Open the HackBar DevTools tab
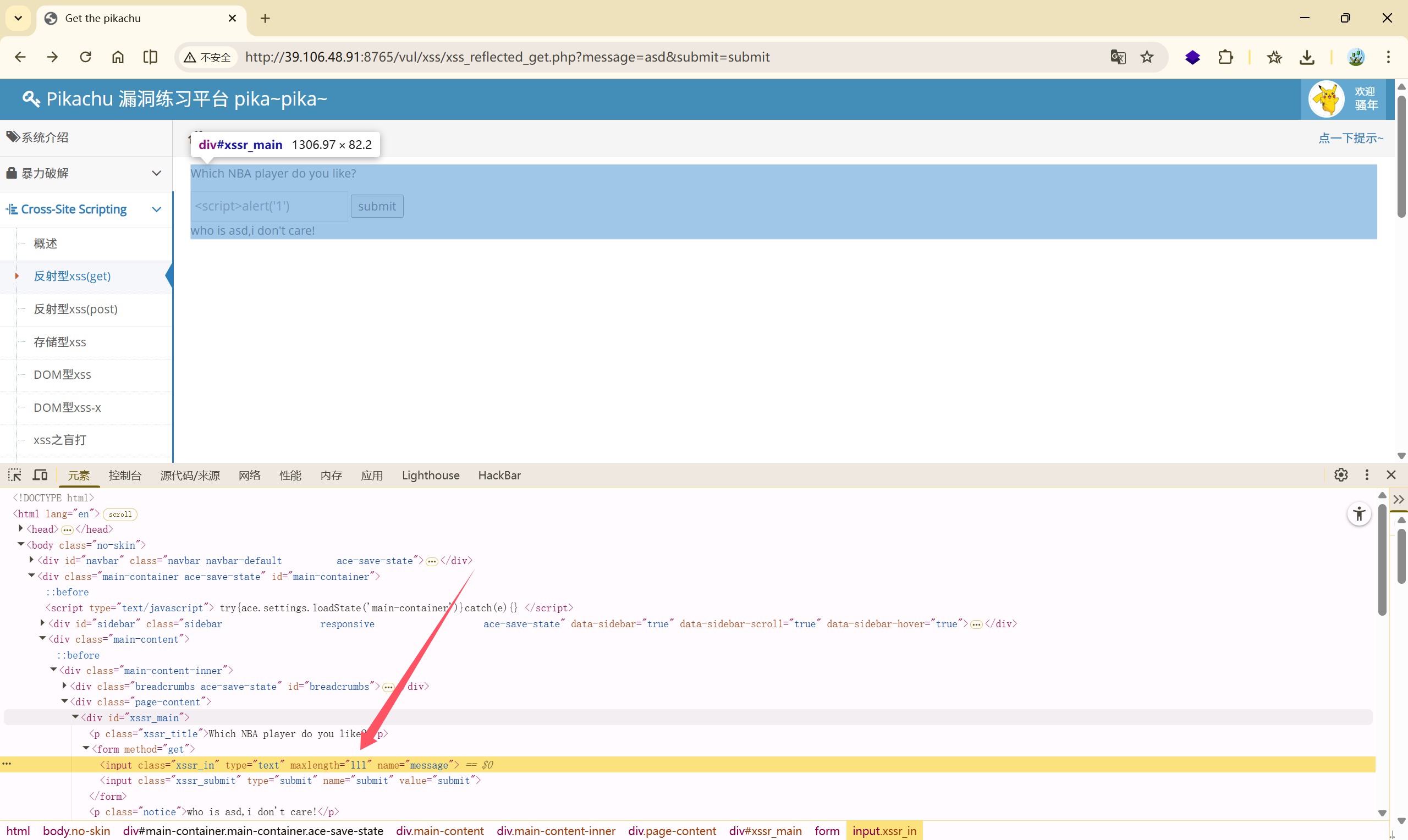1408x840 pixels. (x=499, y=476)
